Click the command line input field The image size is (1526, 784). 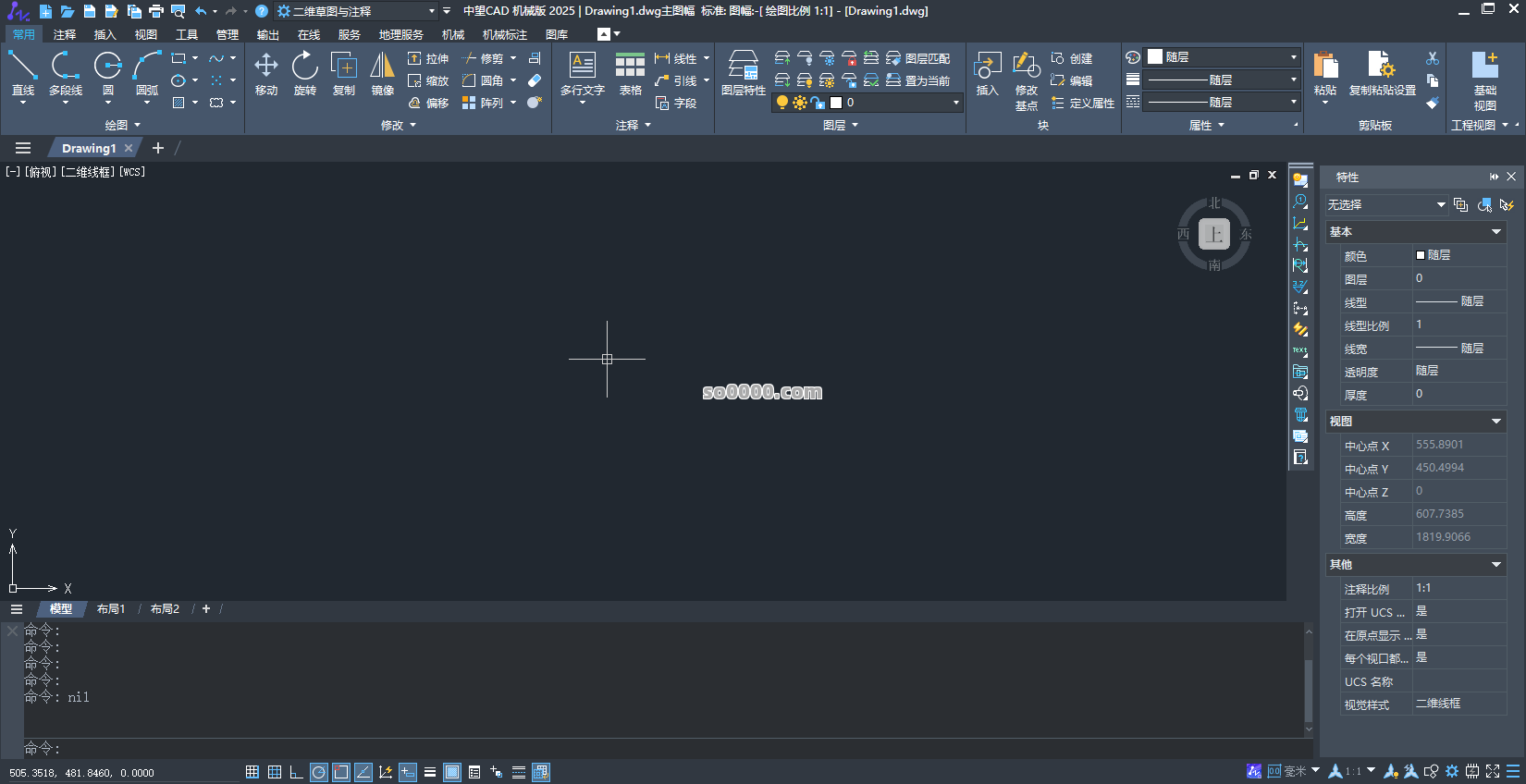pyautogui.click(x=647, y=748)
